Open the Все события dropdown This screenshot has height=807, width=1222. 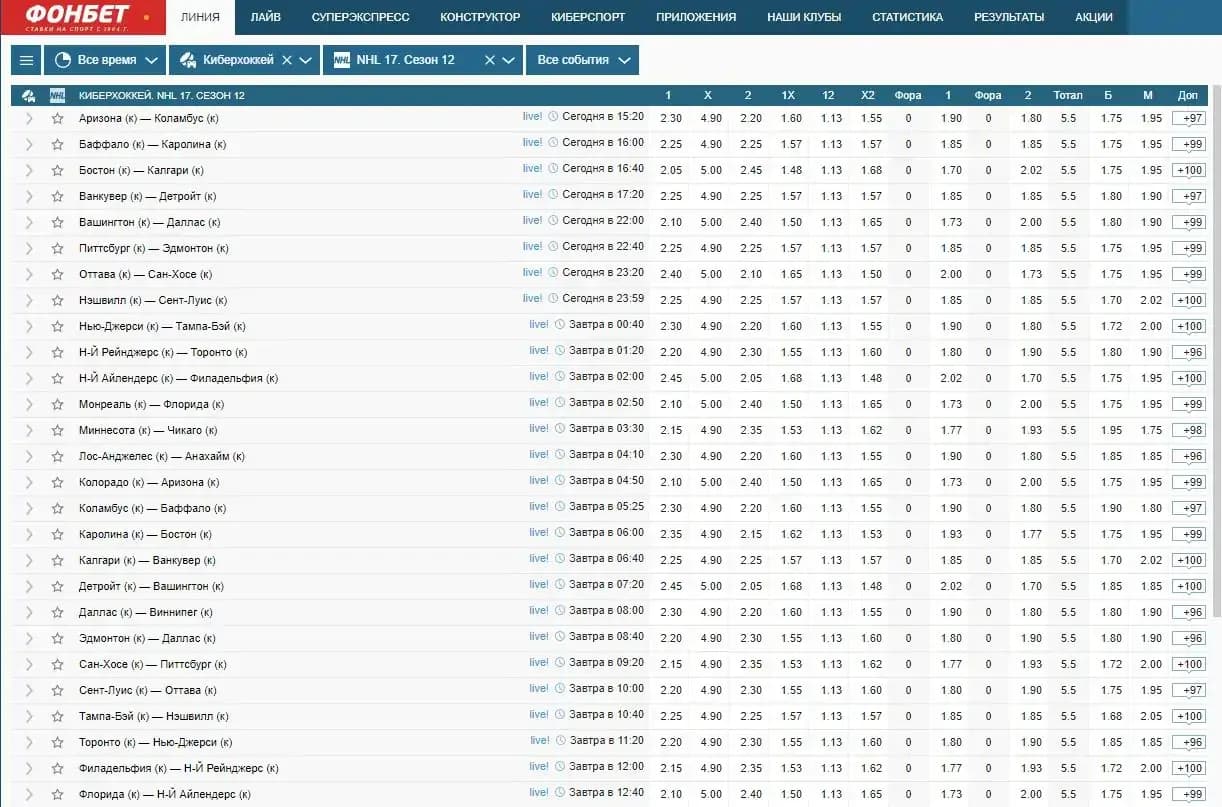coord(582,60)
